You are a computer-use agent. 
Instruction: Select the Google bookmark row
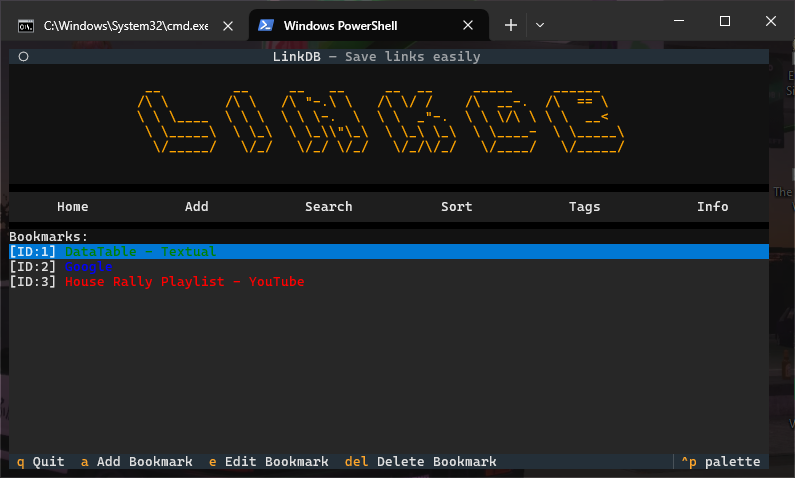(88, 267)
